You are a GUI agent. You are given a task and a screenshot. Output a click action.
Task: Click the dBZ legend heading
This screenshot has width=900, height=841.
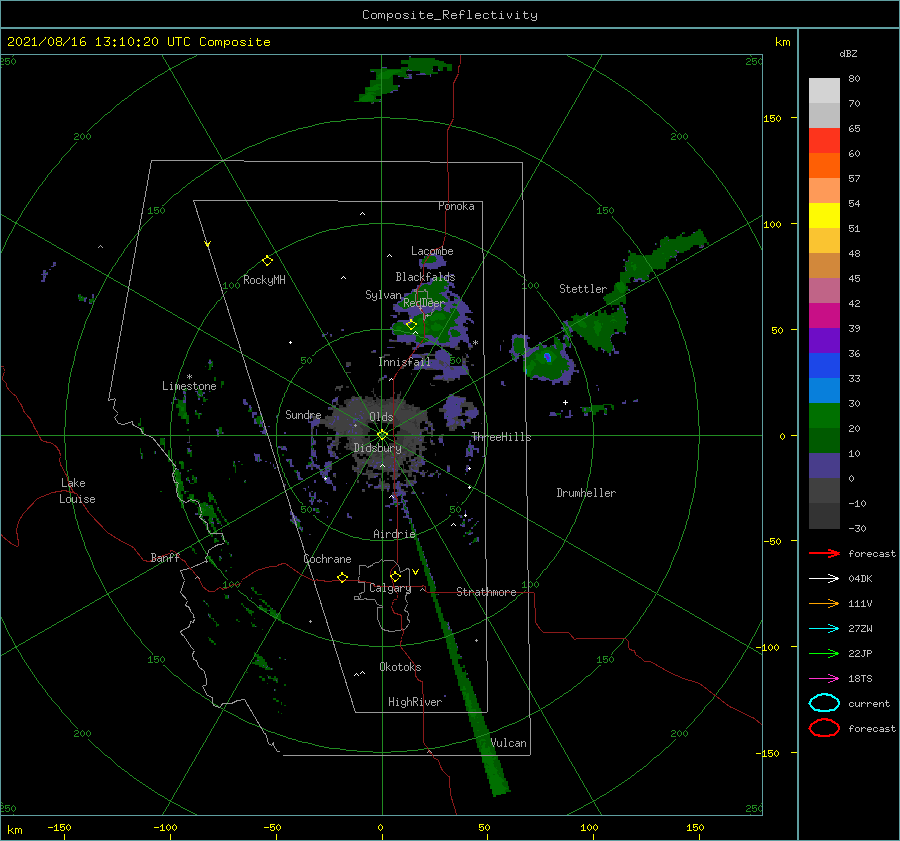[848, 53]
